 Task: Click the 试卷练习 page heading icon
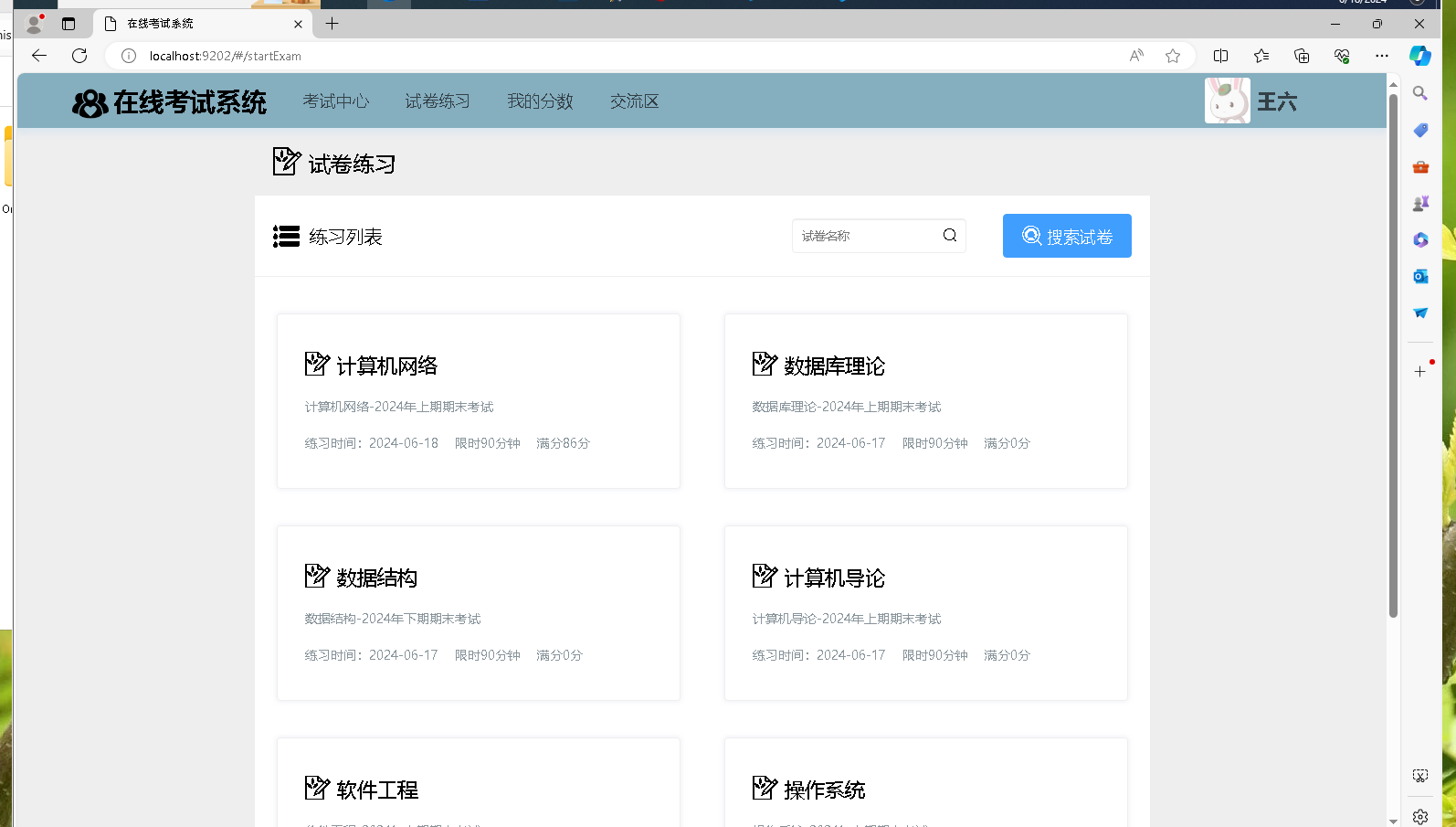click(286, 162)
